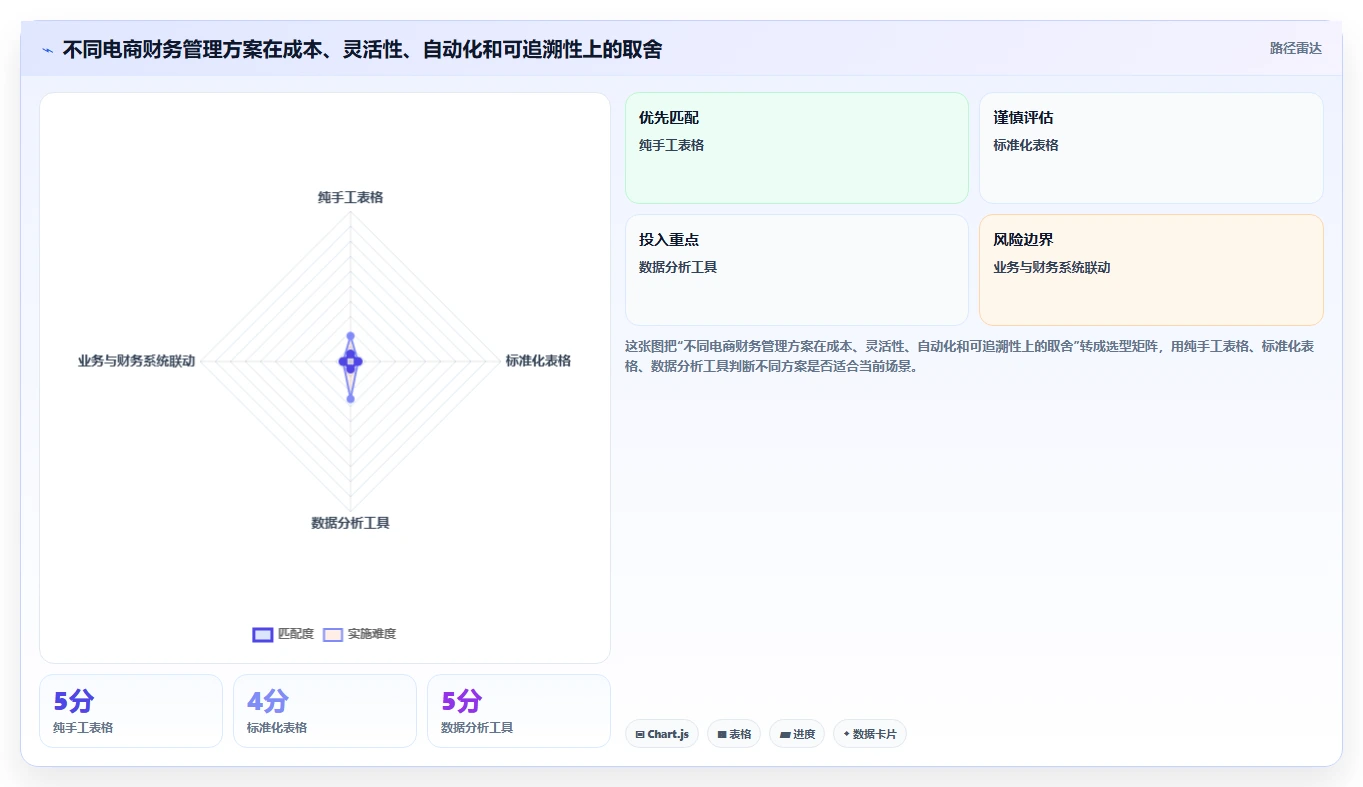Click the description paragraph under the cards
This screenshot has height=787, width=1363.
[x=970, y=356]
